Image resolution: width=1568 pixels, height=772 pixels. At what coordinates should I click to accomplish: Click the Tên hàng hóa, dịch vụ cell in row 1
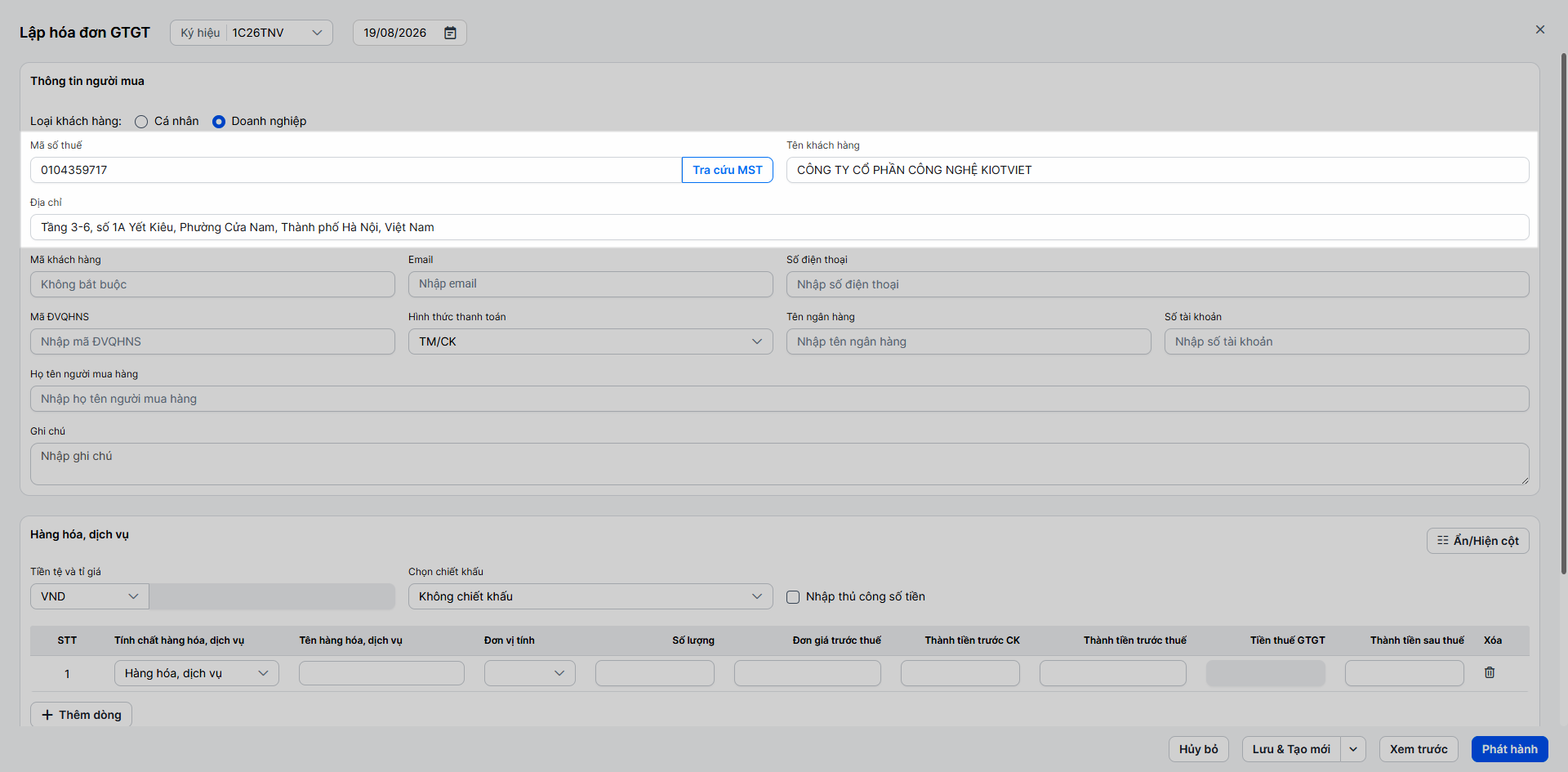click(381, 673)
